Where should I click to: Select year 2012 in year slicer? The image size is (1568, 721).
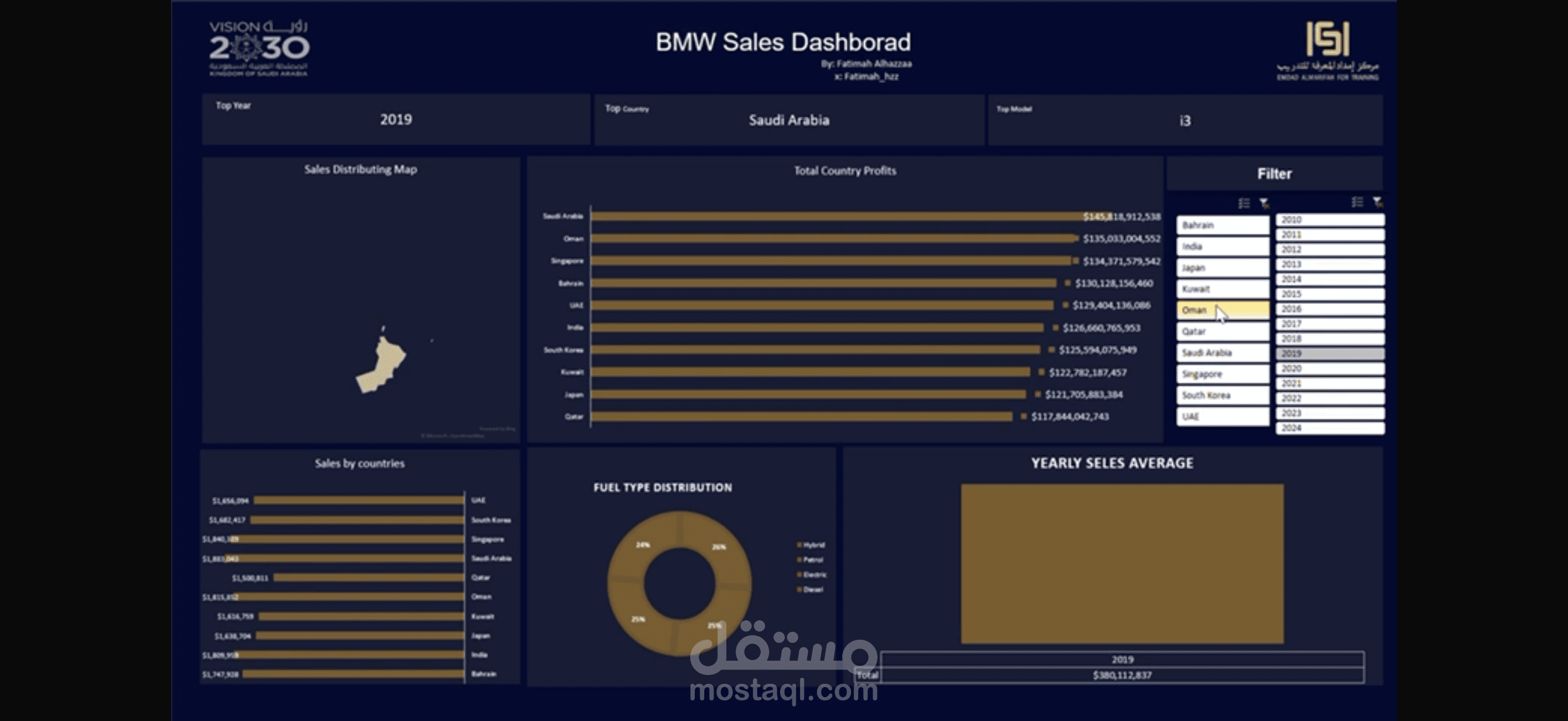(1330, 249)
